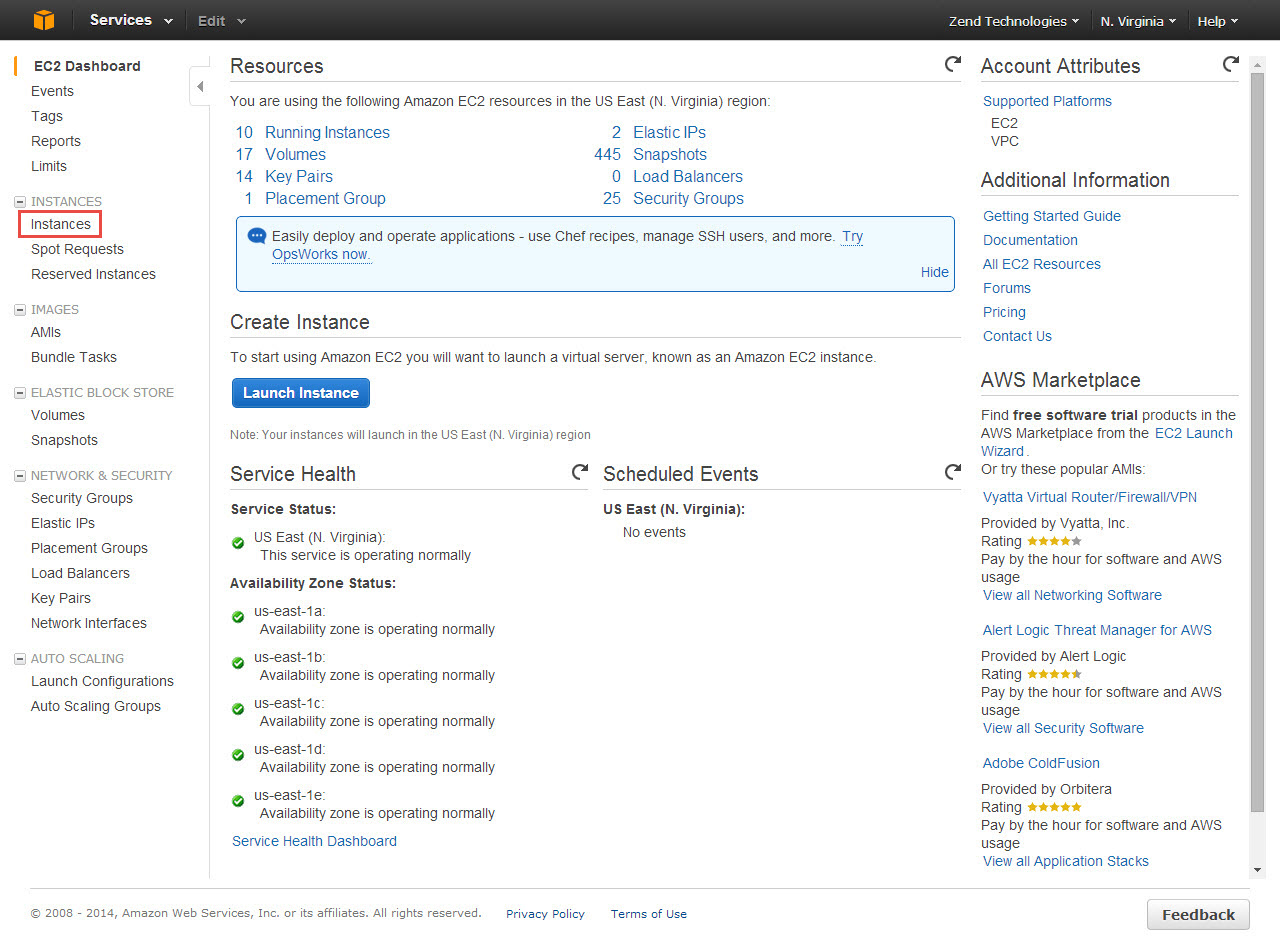Refresh the Service Health section

(x=579, y=472)
